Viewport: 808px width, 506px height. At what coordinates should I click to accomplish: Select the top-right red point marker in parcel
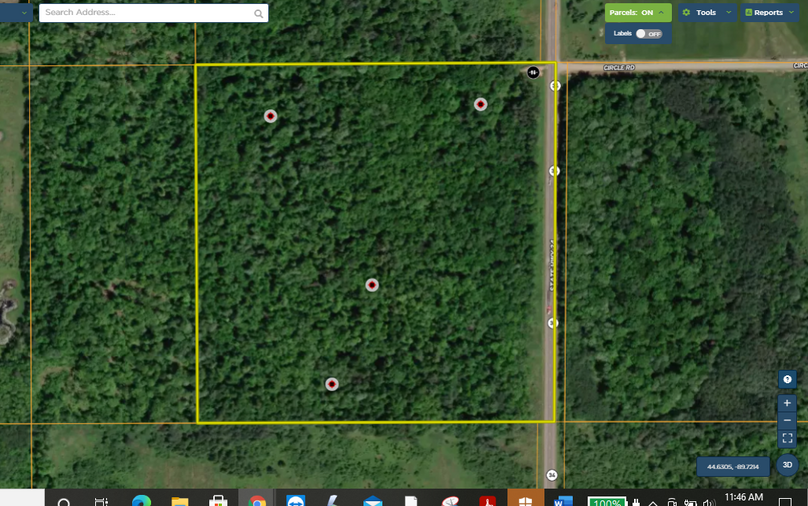[x=480, y=104]
